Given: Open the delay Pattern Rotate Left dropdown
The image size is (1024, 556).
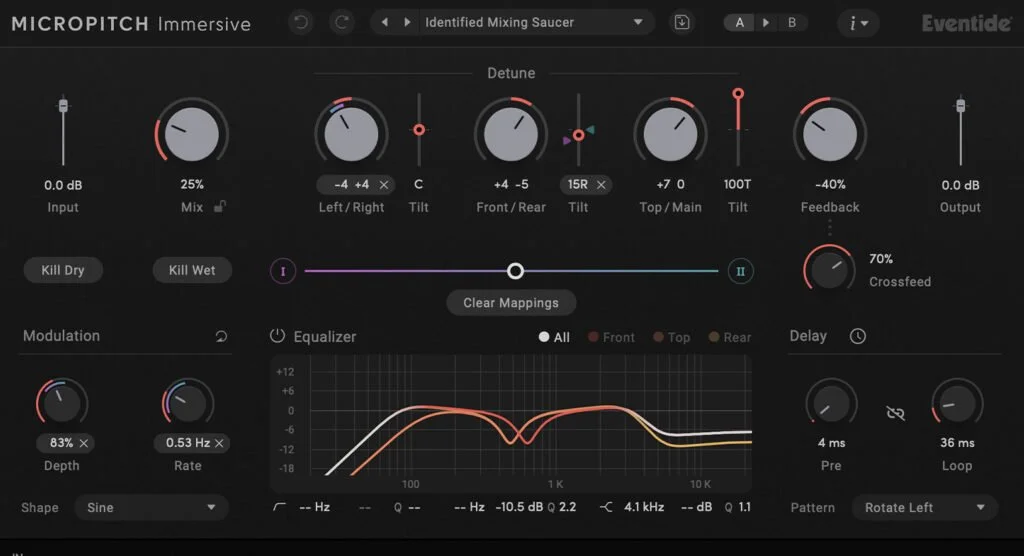Looking at the screenshot, I should [924, 508].
